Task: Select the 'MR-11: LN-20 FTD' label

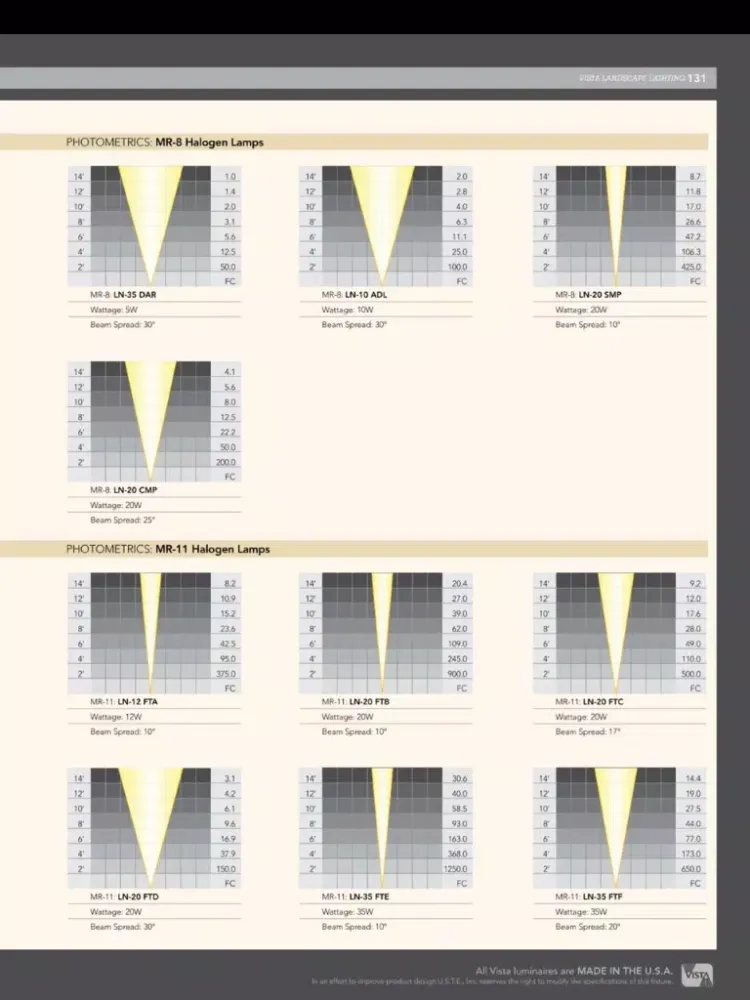Action: 124,897
